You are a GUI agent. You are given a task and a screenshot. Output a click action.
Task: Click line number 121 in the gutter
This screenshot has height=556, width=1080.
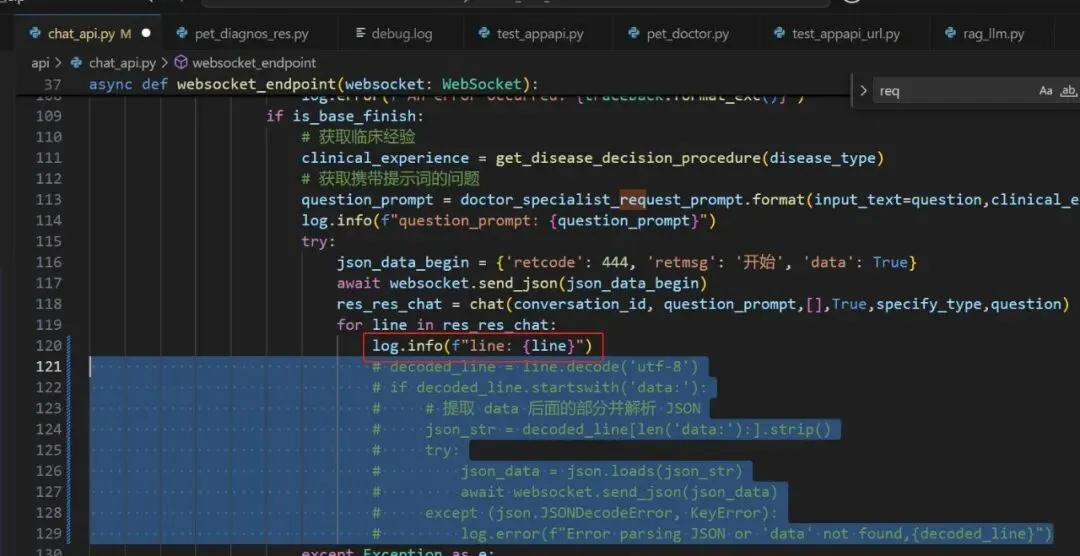[48, 367]
